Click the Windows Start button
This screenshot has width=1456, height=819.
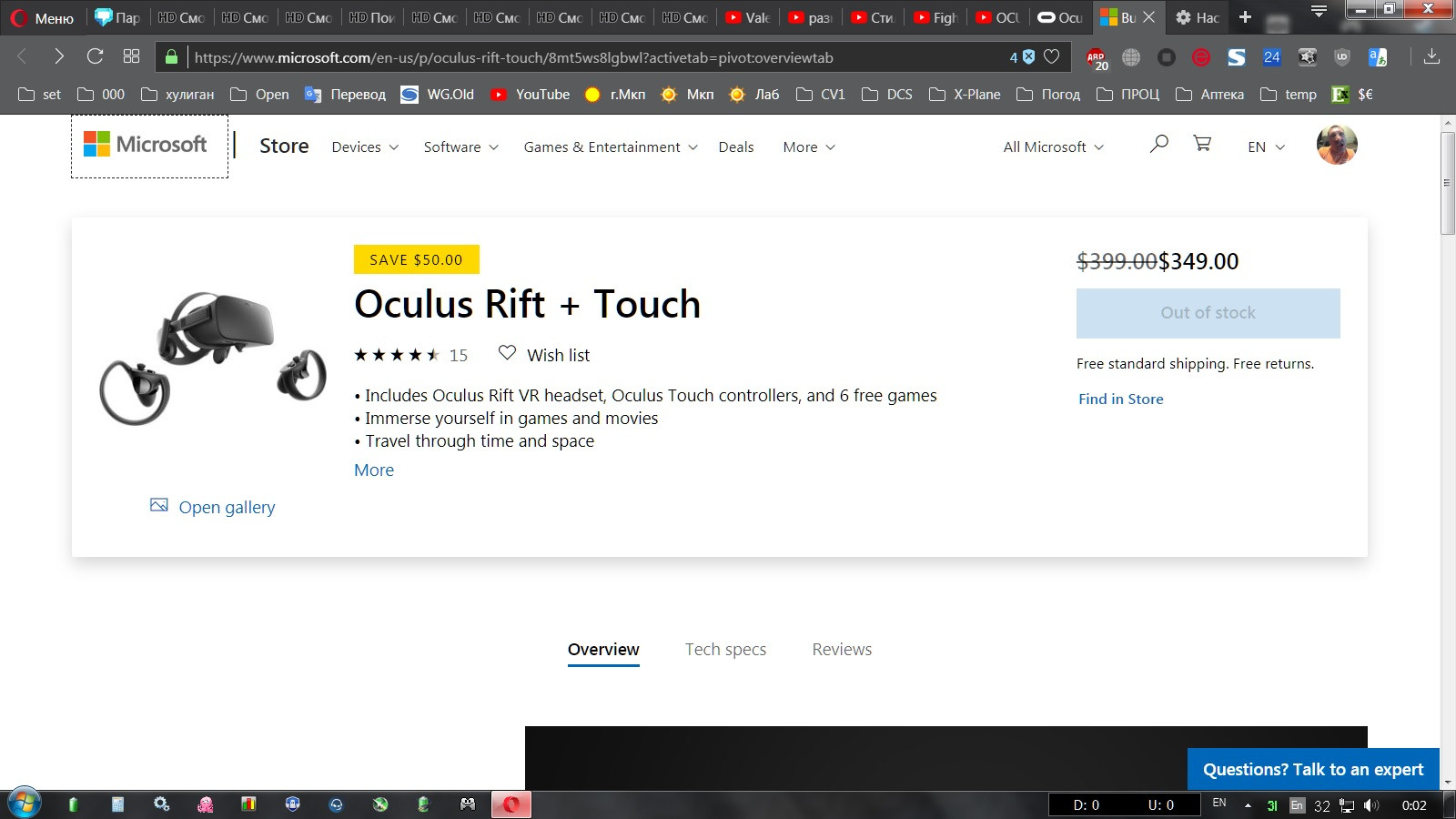click(x=25, y=804)
